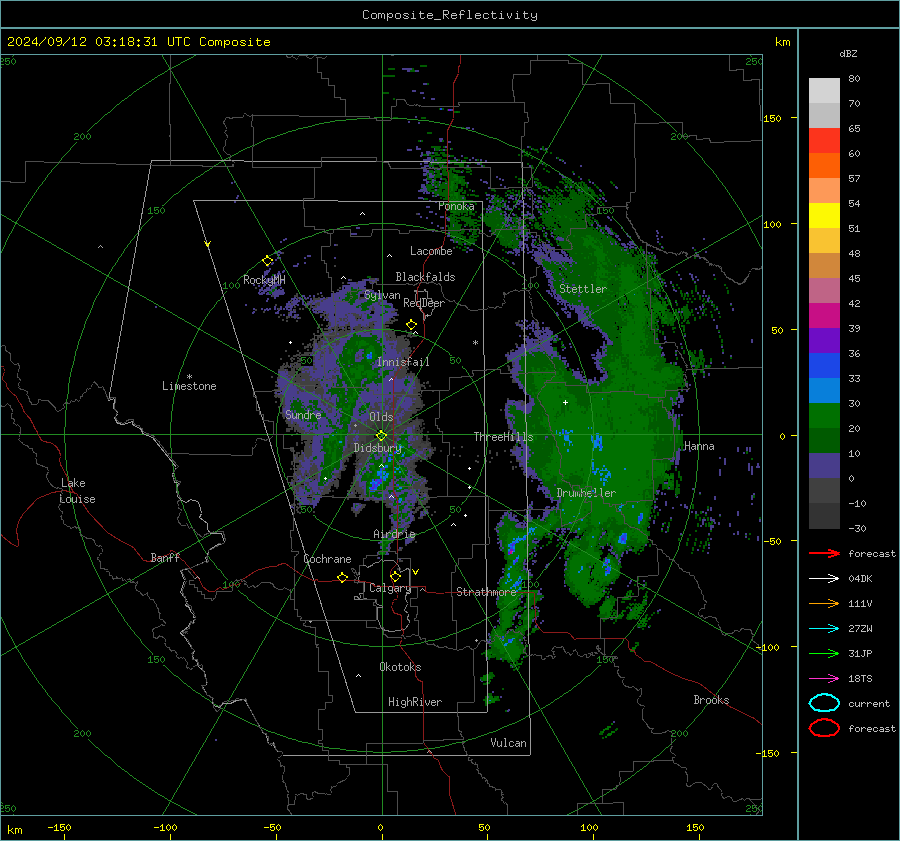The width and height of the screenshot is (900, 841).
Task: Click the ThreeHills town label
Action: pyautogui.click(x=503, y=437)
